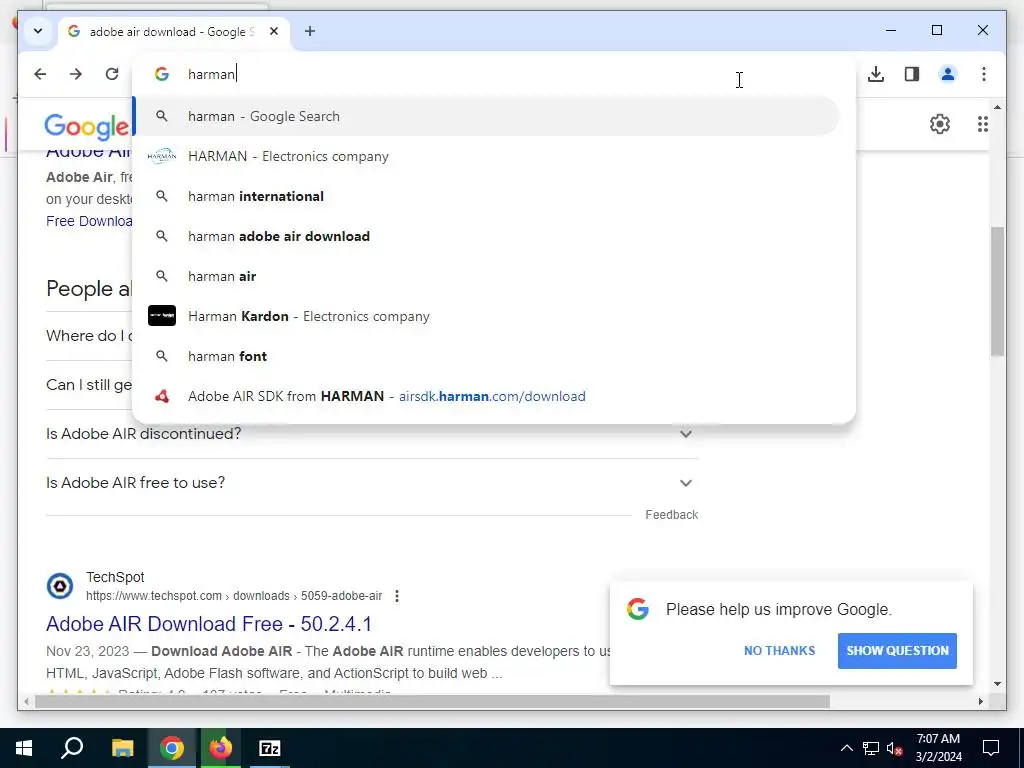The width and height of the screenshot is (1024, 768).
Task: Open the Windows notification center
Action: click(991, 748)
